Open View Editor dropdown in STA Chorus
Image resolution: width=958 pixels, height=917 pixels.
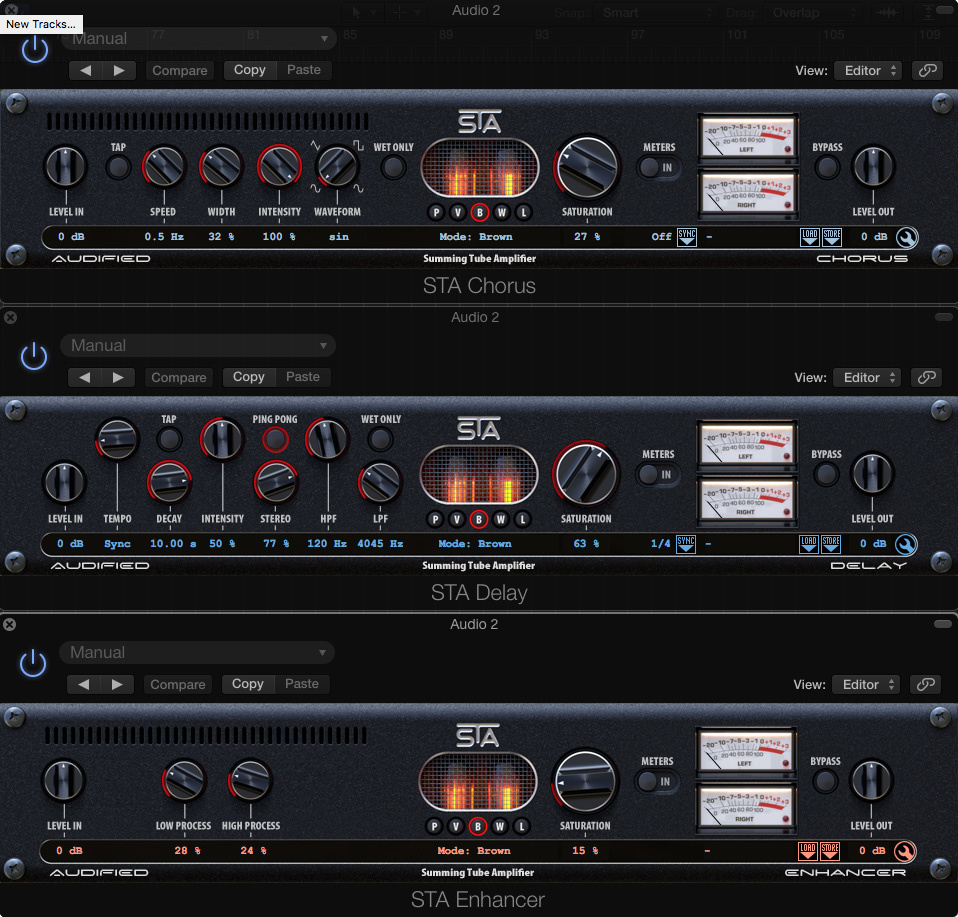point(868,70)
